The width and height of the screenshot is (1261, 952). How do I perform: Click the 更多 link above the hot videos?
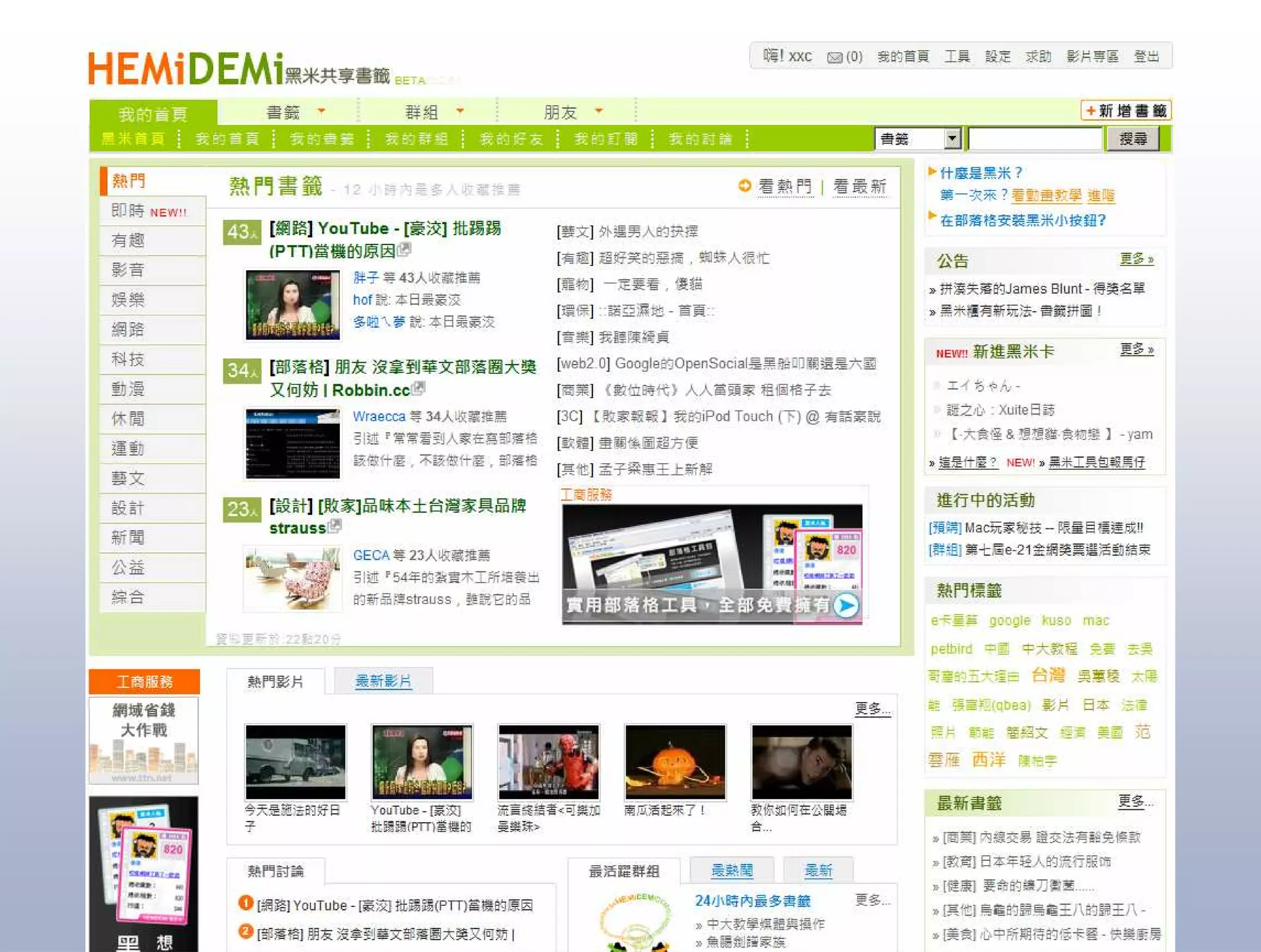872,709
